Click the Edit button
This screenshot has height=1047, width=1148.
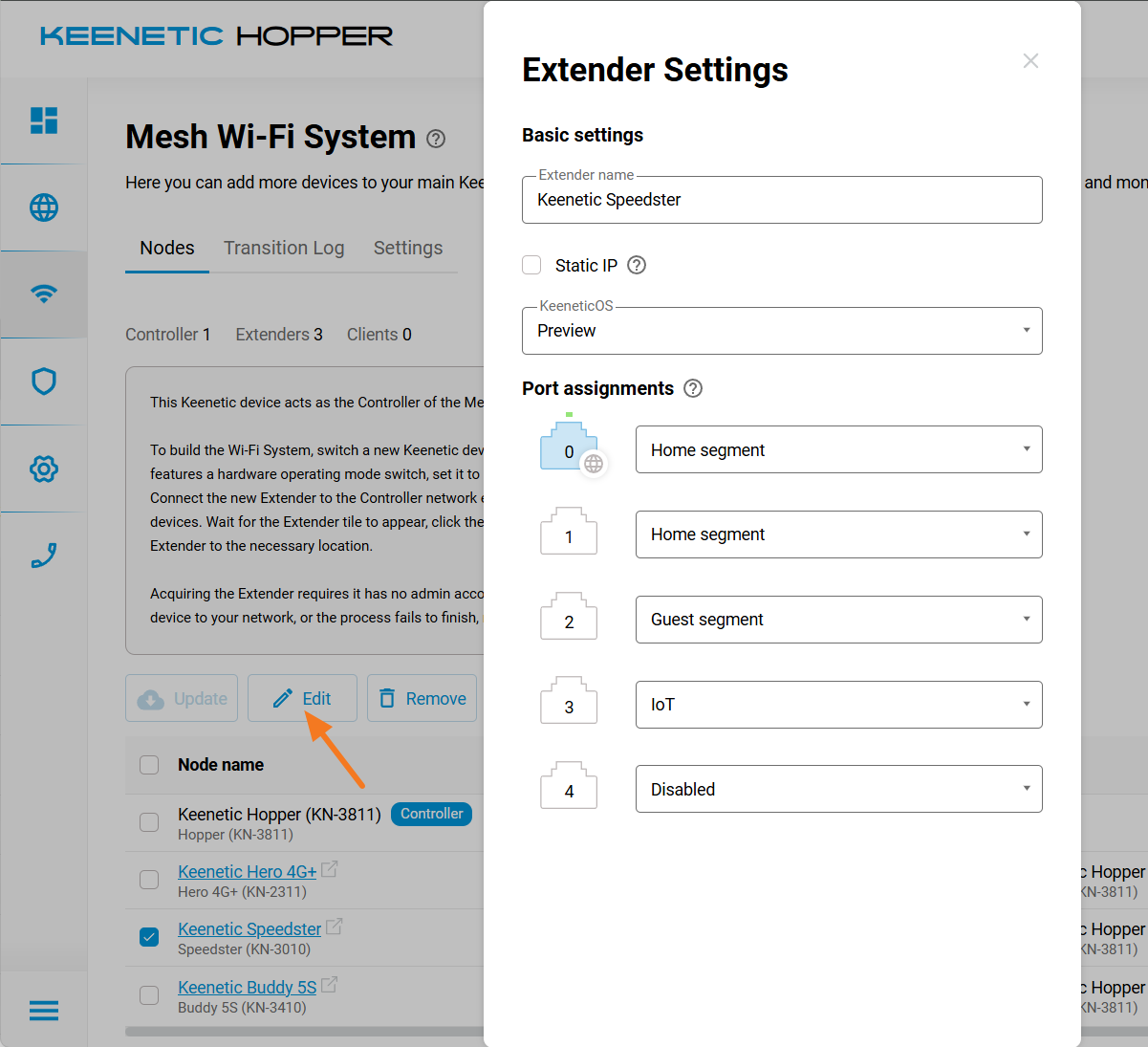[x=302, y=699]
